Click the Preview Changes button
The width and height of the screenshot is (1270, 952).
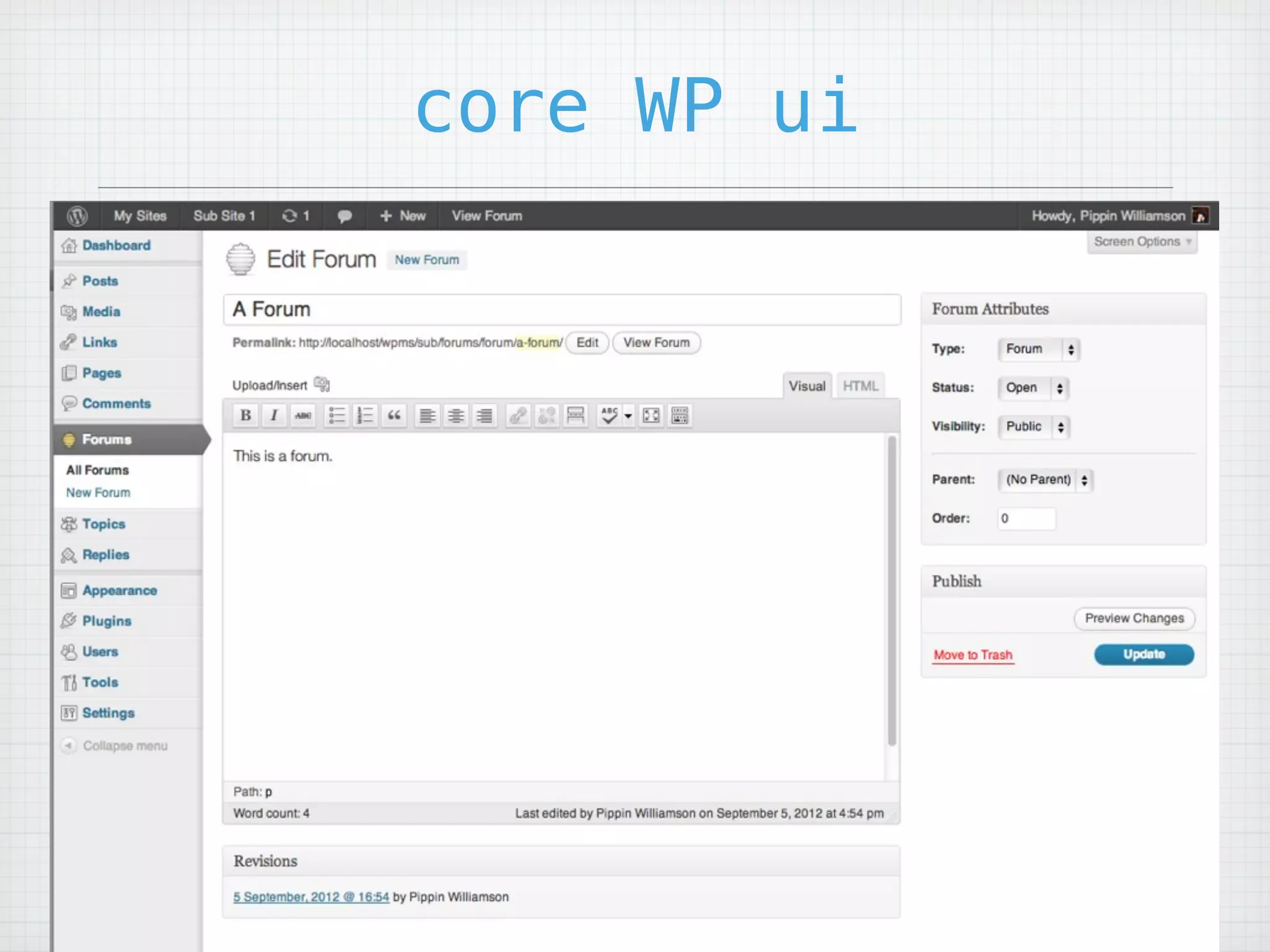coord(1134,619)
